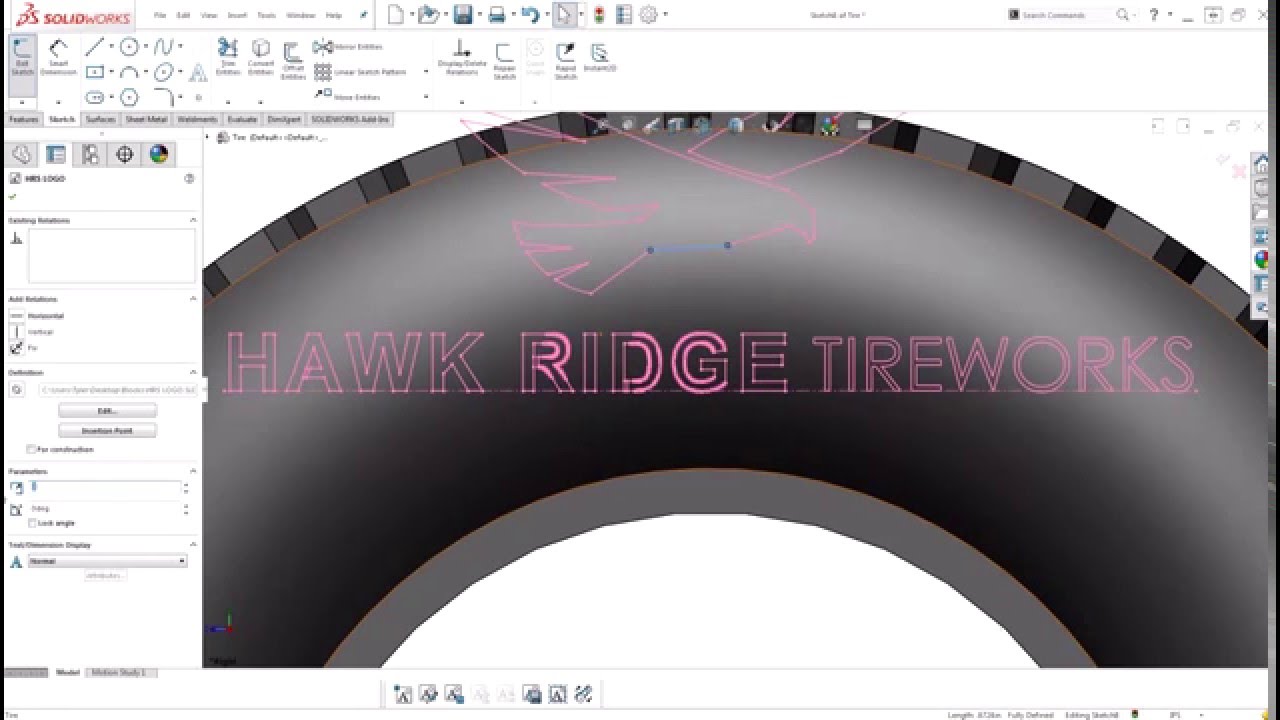This screenshot has width=1280, height=720.
Task: Select the sketch Text tool
Action: [198, 72]
